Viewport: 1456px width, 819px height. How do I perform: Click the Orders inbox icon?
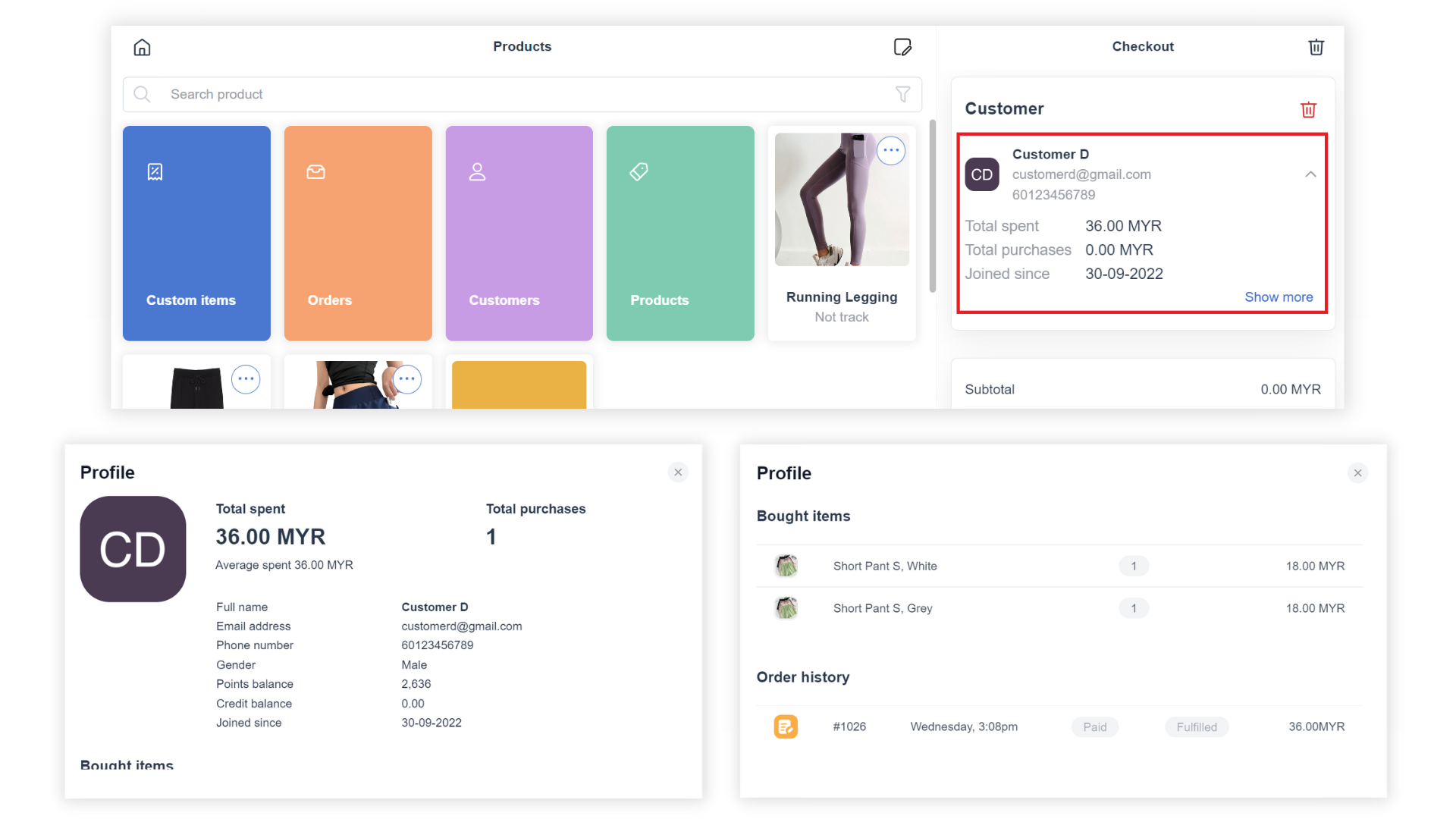316,172
